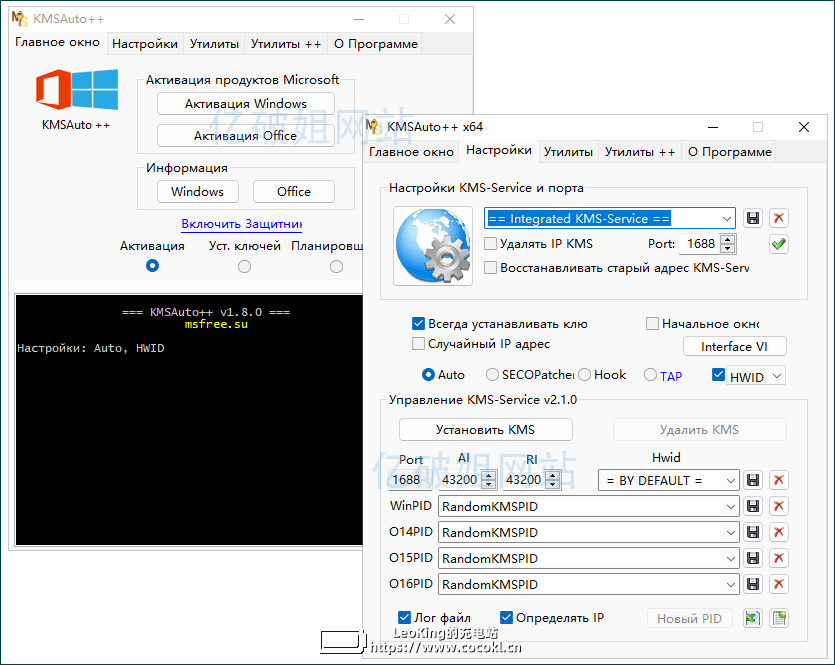835x665 pixels.
Task: Uncheck Всегда устанавливать ключ checkbox
Action: point(419,324)
